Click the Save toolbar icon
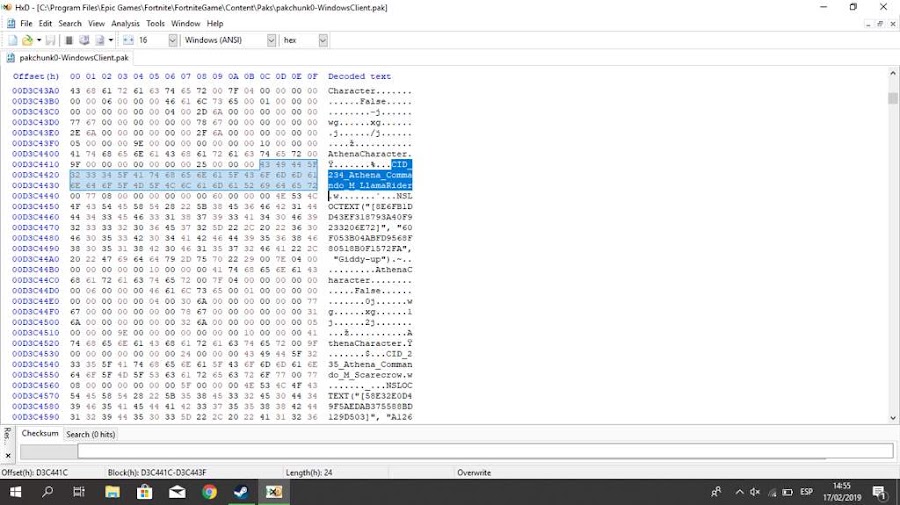 pyautogui.click(x=51, y=40)
